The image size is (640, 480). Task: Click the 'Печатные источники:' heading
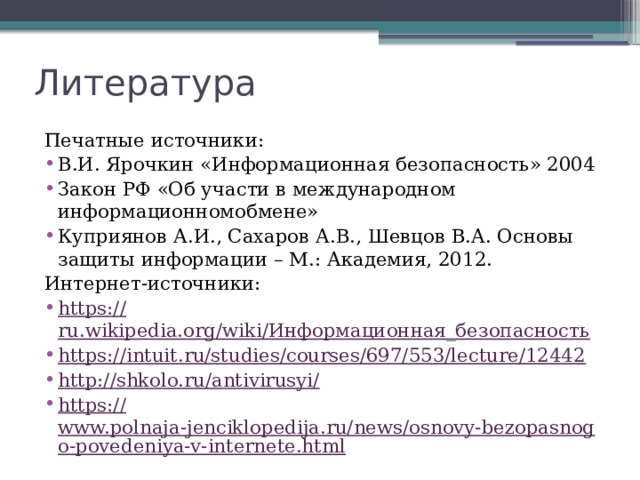tap(154, 140)
